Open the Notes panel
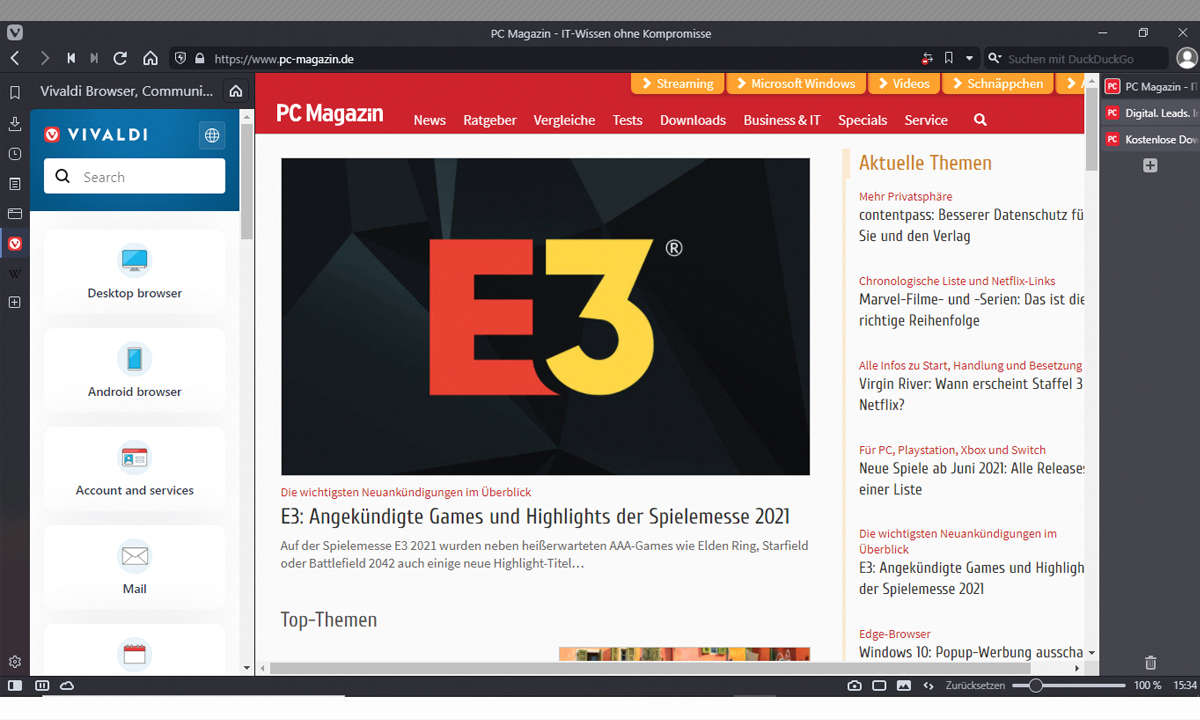Viewport: 1200px width, 720px height. [x=15, y=184]
